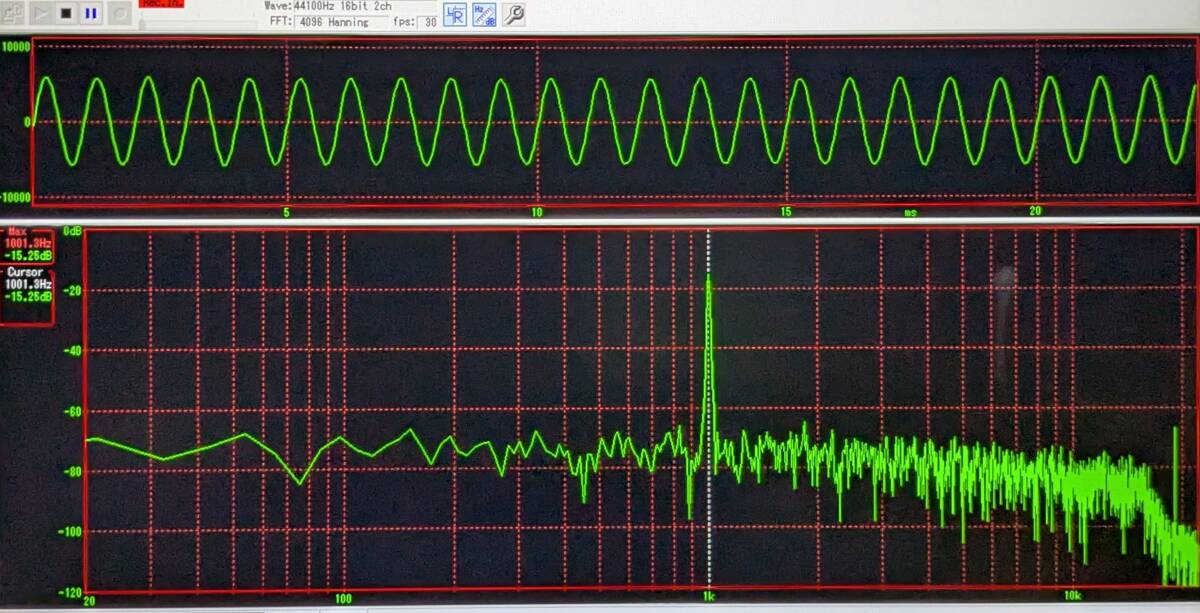Screen dimensions: 1200x613
Task: Click the Stop (black square) button
Action: pos(66,12)
